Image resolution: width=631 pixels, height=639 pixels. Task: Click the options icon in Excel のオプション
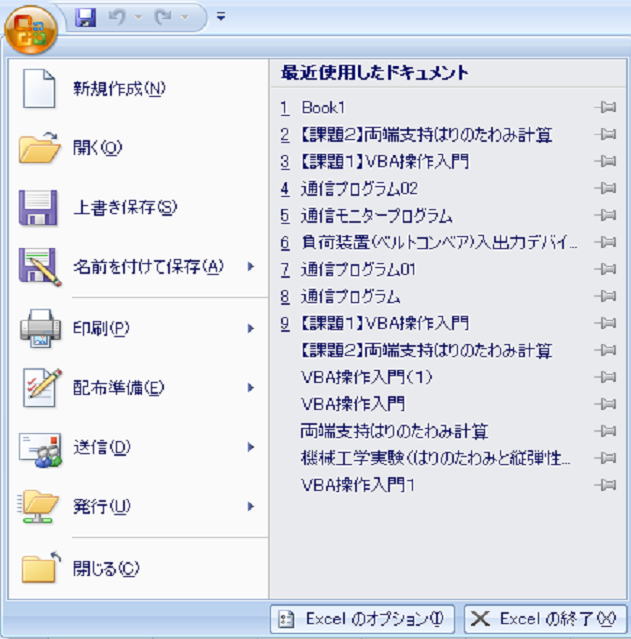[286, 619]
